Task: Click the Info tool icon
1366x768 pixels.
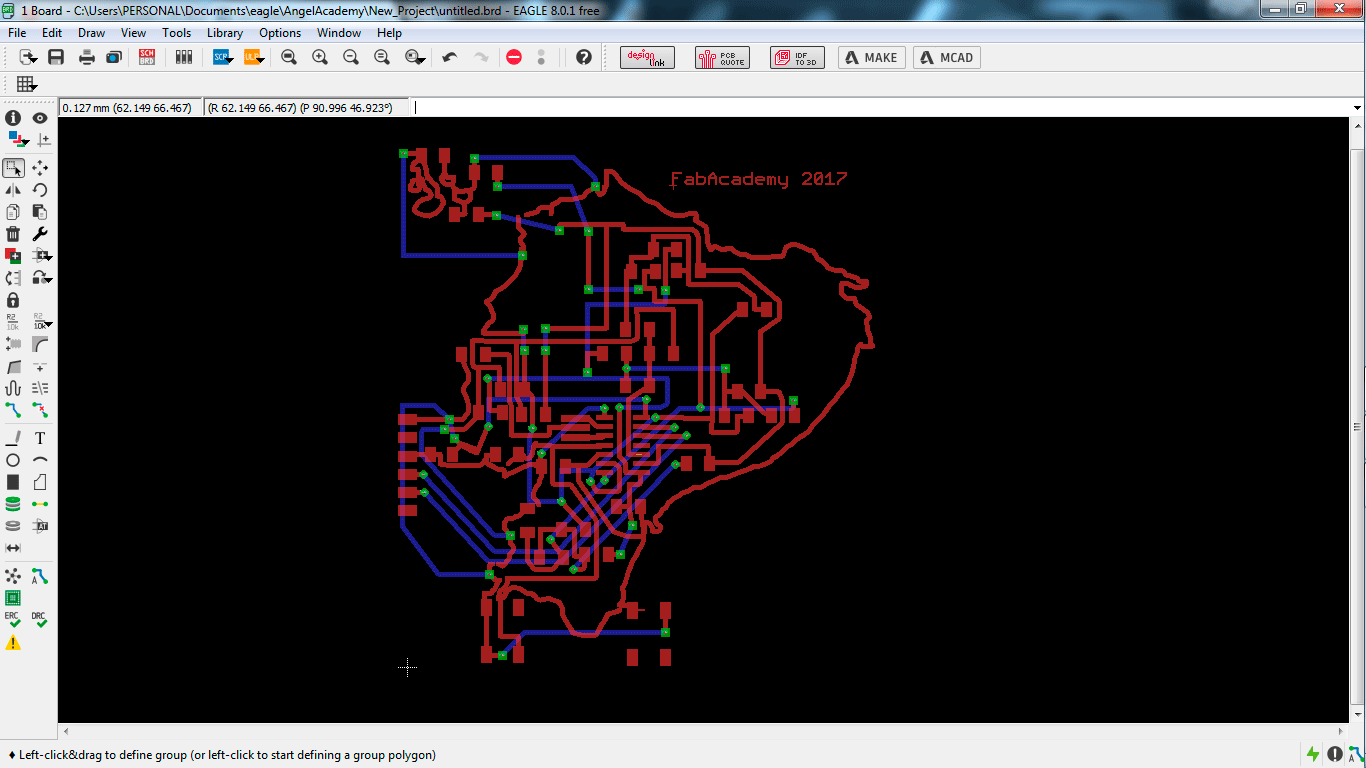Action: [13, 118]
